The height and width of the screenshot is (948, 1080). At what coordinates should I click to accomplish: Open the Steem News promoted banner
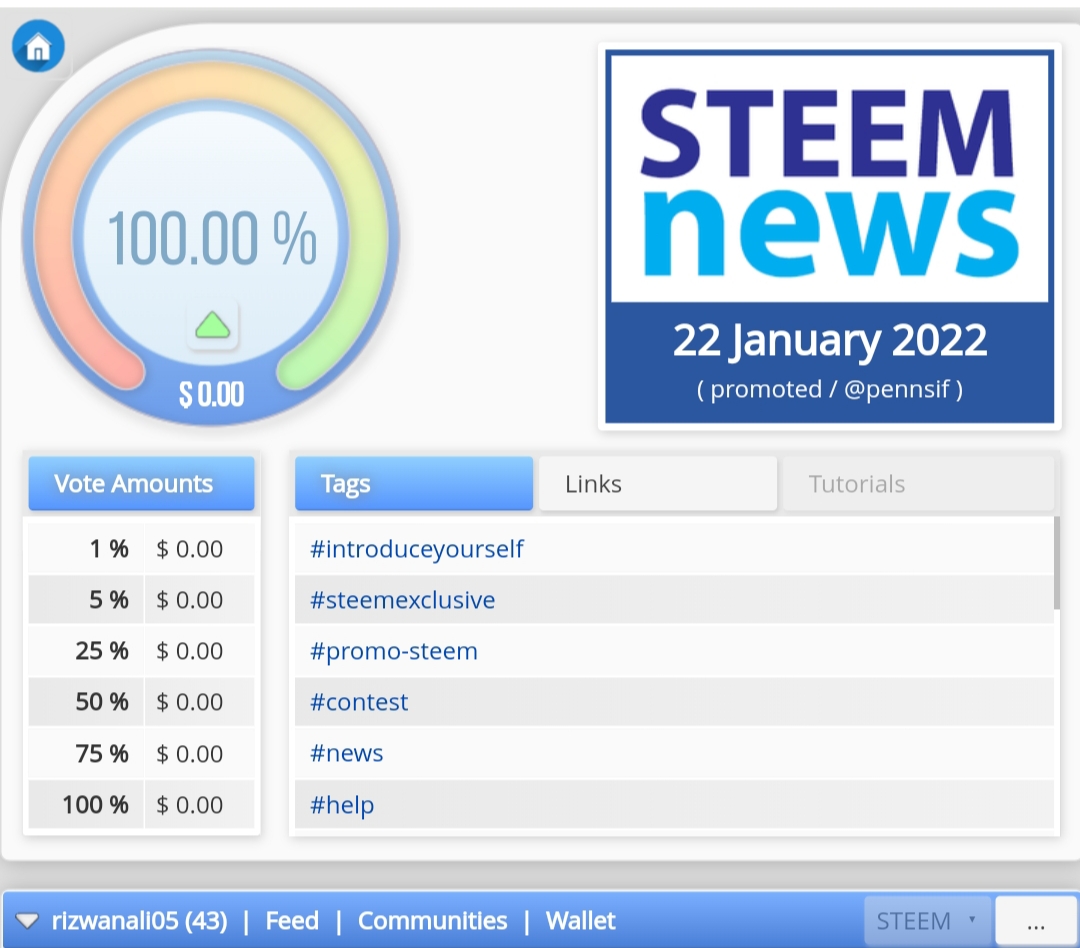point(829,236)
